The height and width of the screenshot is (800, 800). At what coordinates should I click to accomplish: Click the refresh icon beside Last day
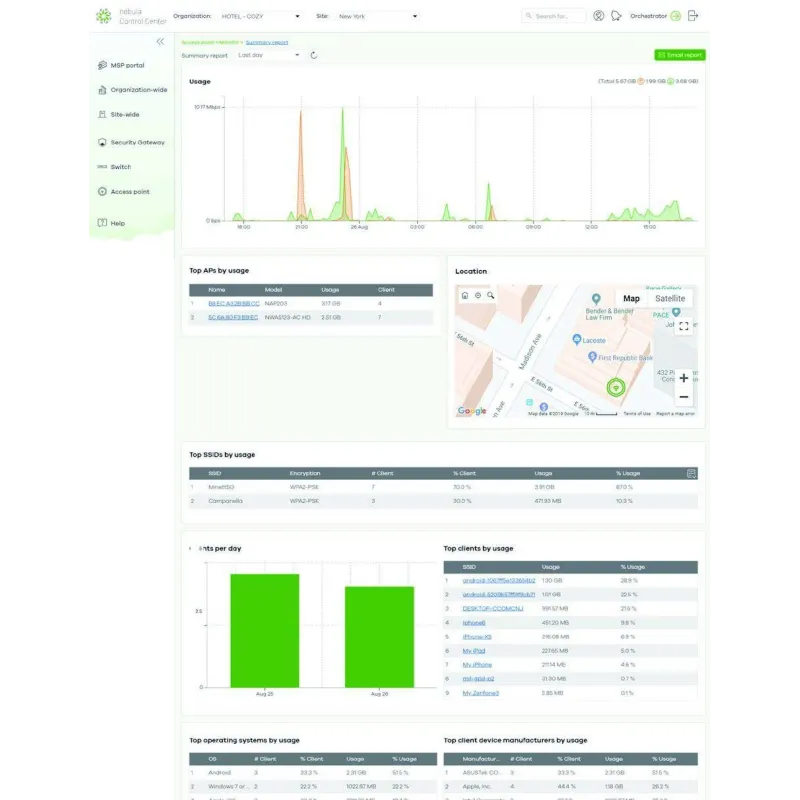tap(314, 55)
